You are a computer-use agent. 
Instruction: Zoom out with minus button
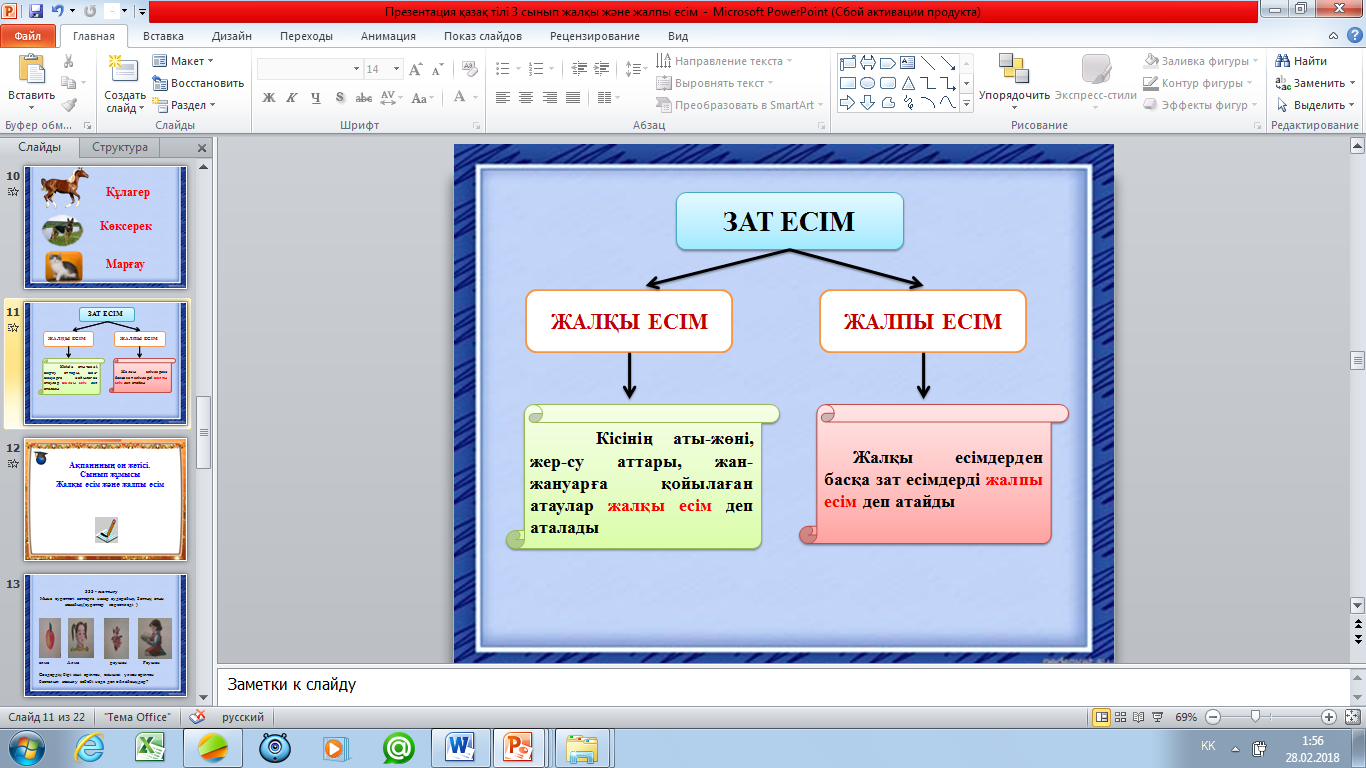click(x=1212, y=717)
